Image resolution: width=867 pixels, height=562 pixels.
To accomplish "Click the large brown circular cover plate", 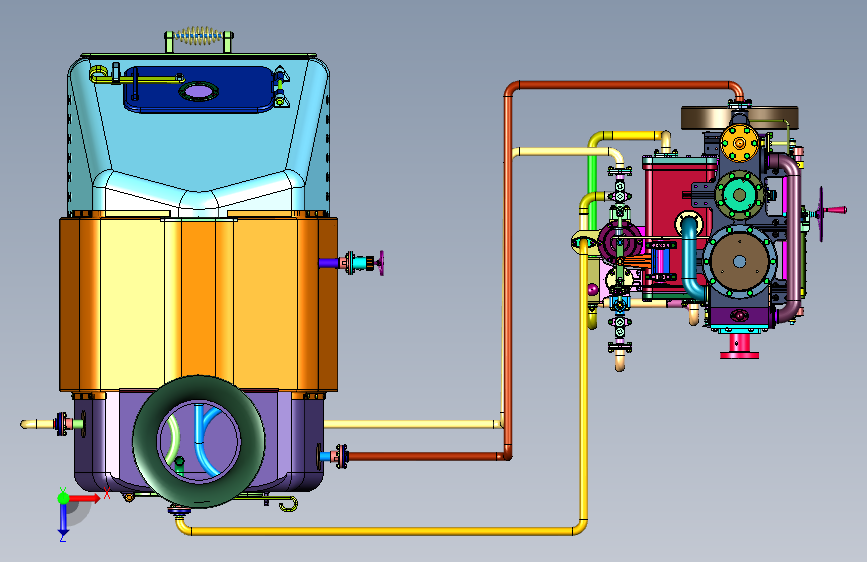I will (x=739, y=261).
